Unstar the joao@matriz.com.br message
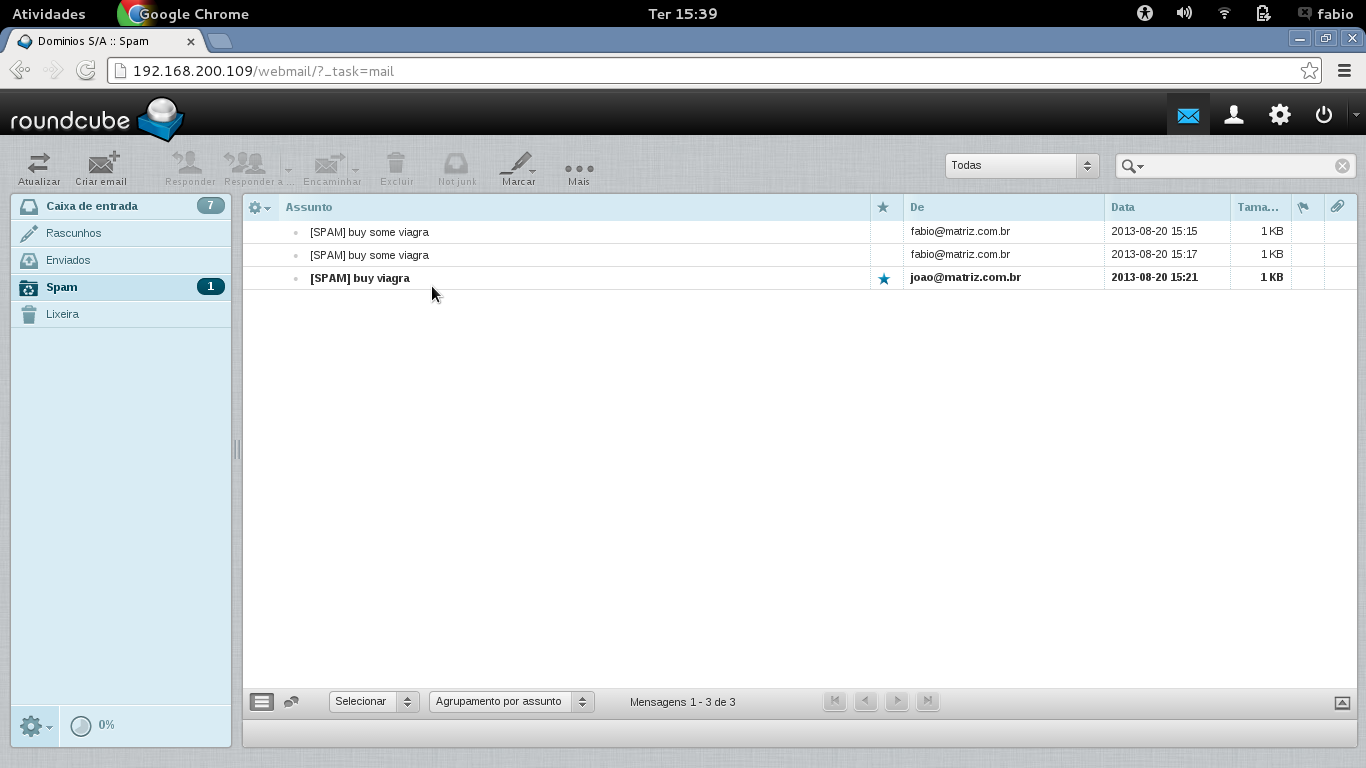The width and height of the screenshot is (1366, 768). pyautogui.click(x=883, y=279)
